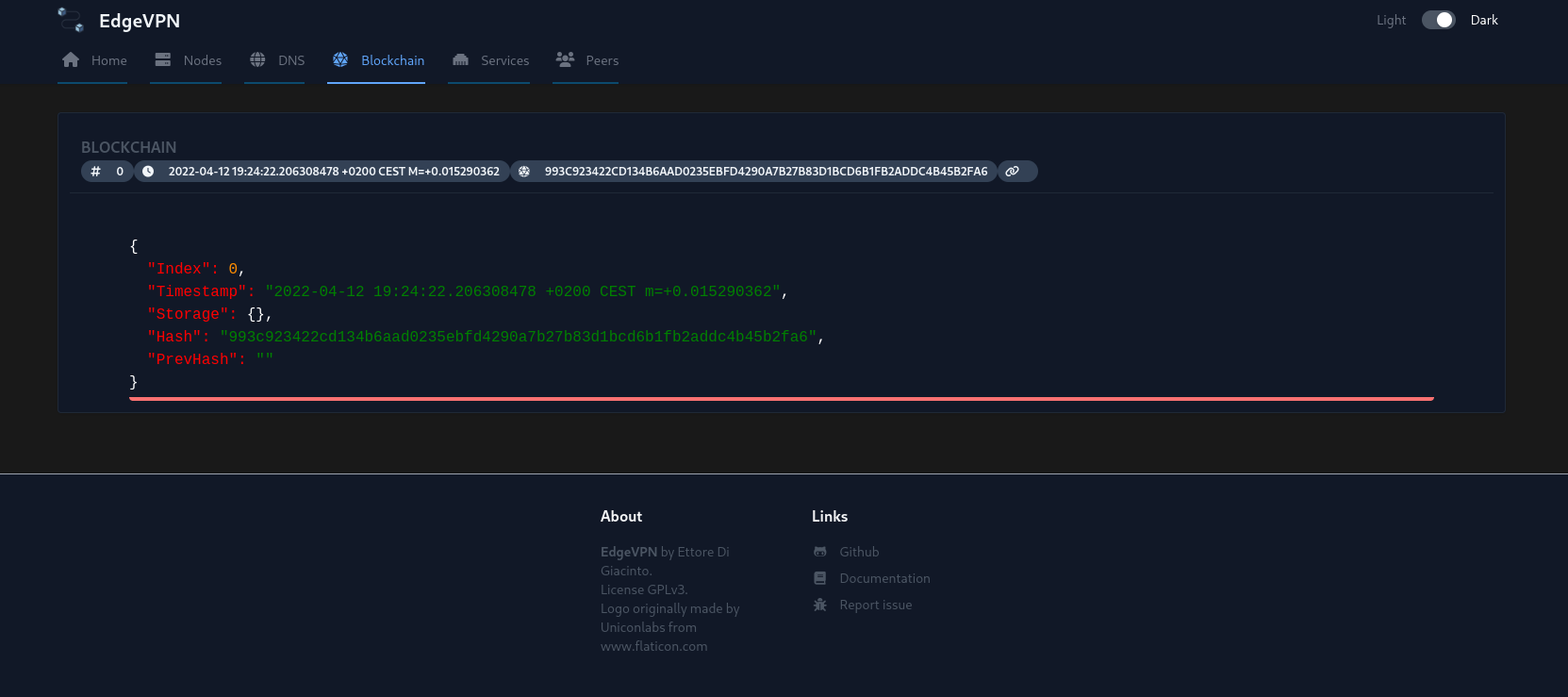Click the block index 0 badge
Image resolution: width=1568 pixels, height=697 pixels.
pyautogui.click(x=107, y=172)
